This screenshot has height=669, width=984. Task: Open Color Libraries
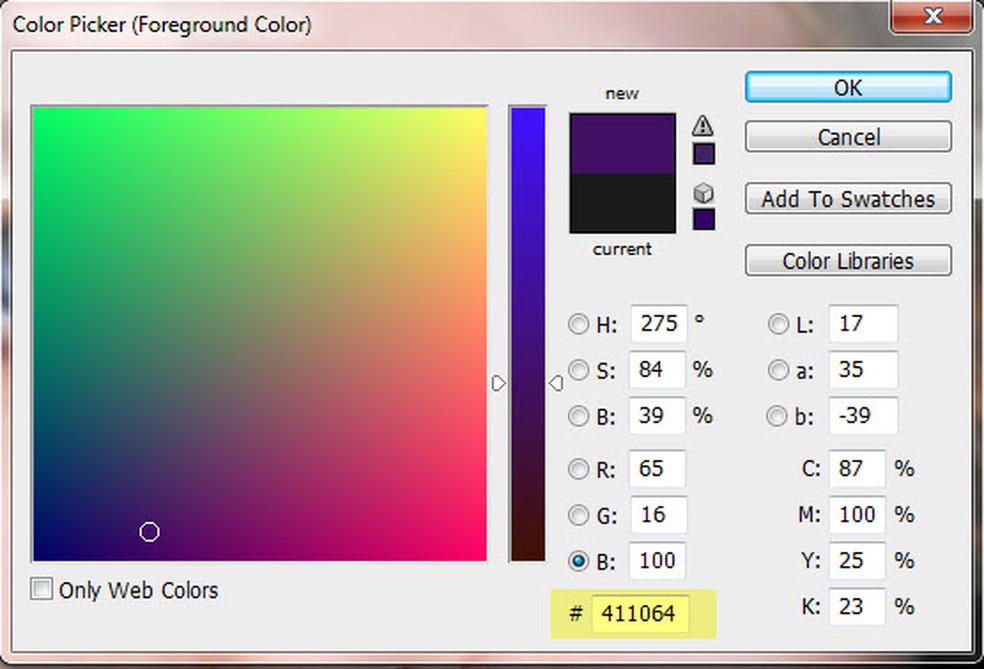click(x=847, y=261)
